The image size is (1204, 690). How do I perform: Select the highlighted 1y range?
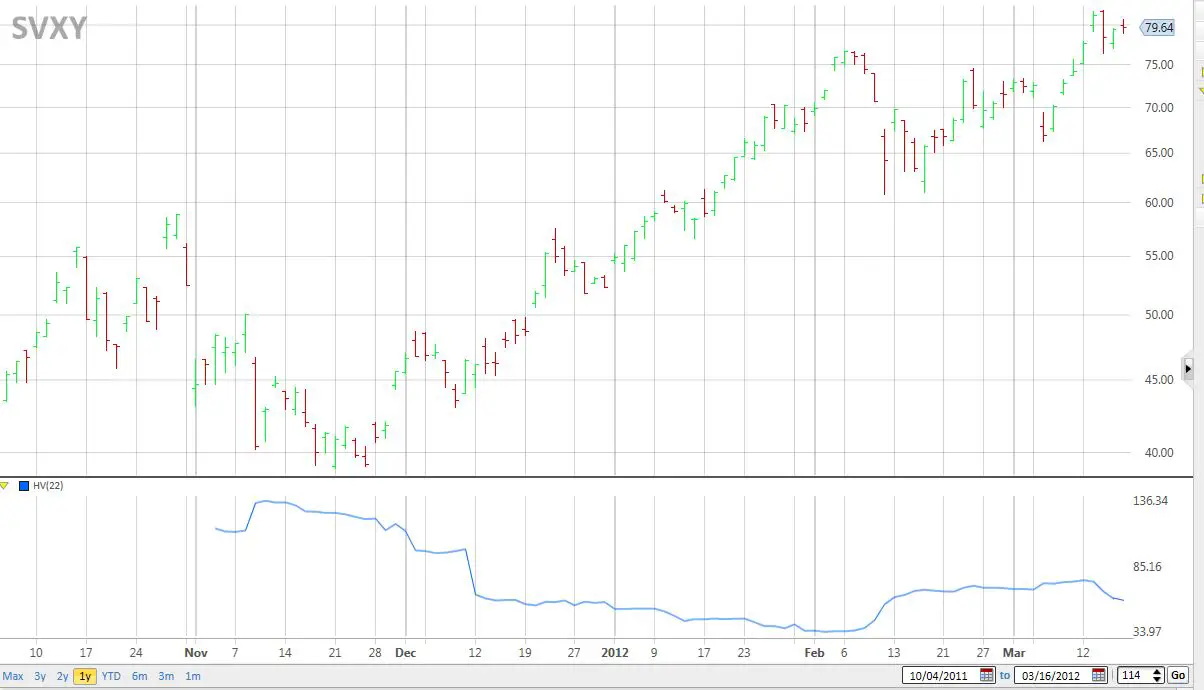point(84,676)
